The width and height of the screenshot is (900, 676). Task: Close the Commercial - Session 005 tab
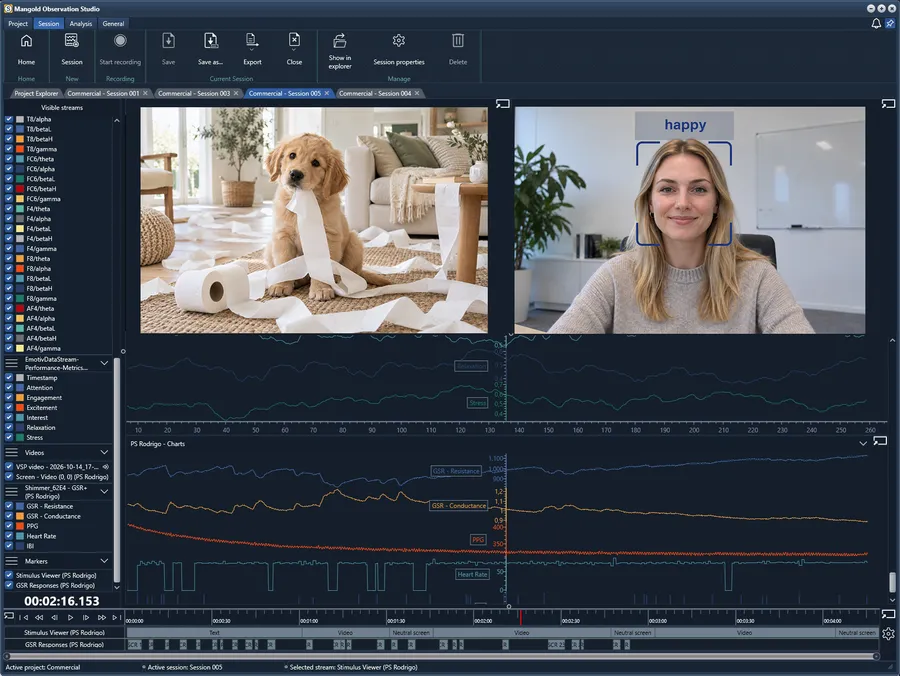pyautogui.click(x=327, y=93)
